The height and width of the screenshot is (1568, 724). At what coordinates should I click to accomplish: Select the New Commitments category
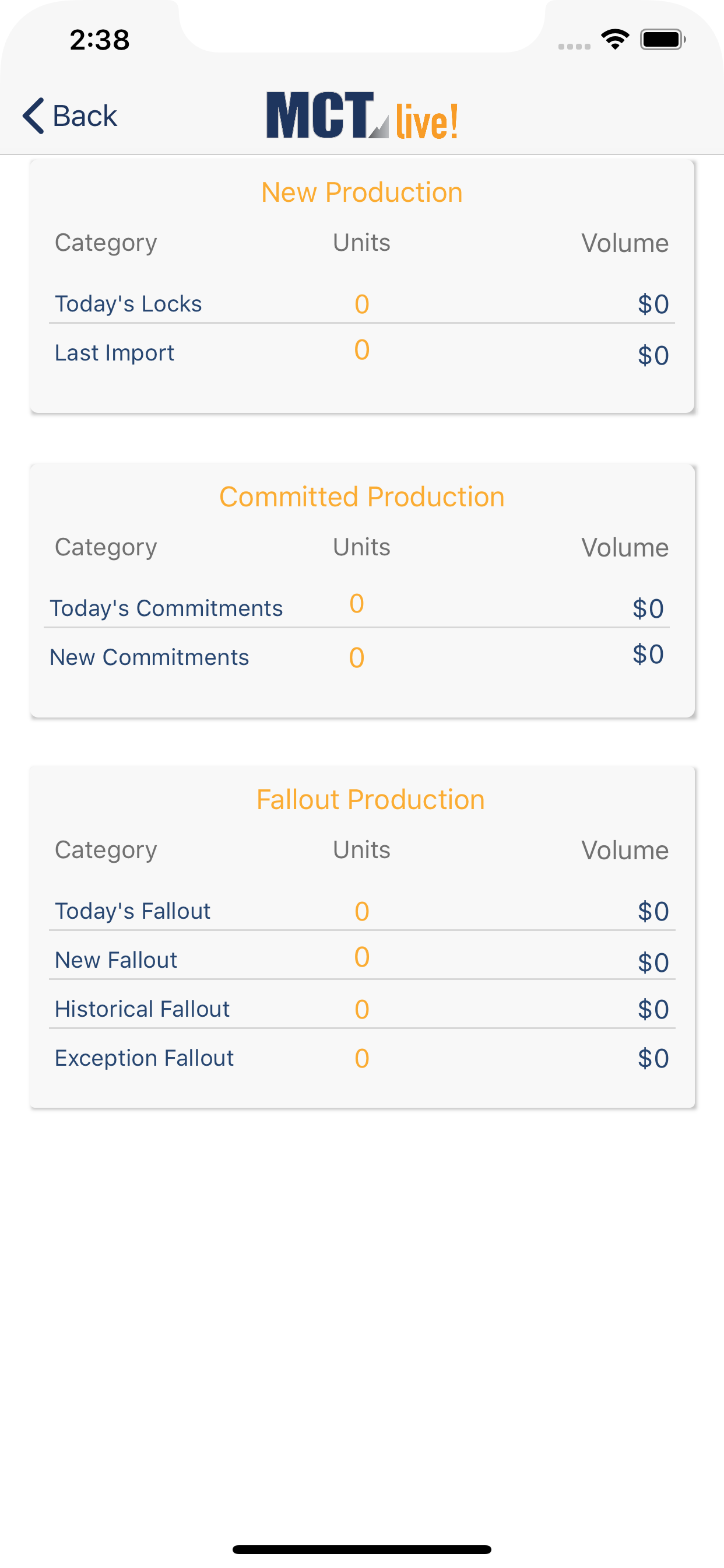tap(149, 657)
